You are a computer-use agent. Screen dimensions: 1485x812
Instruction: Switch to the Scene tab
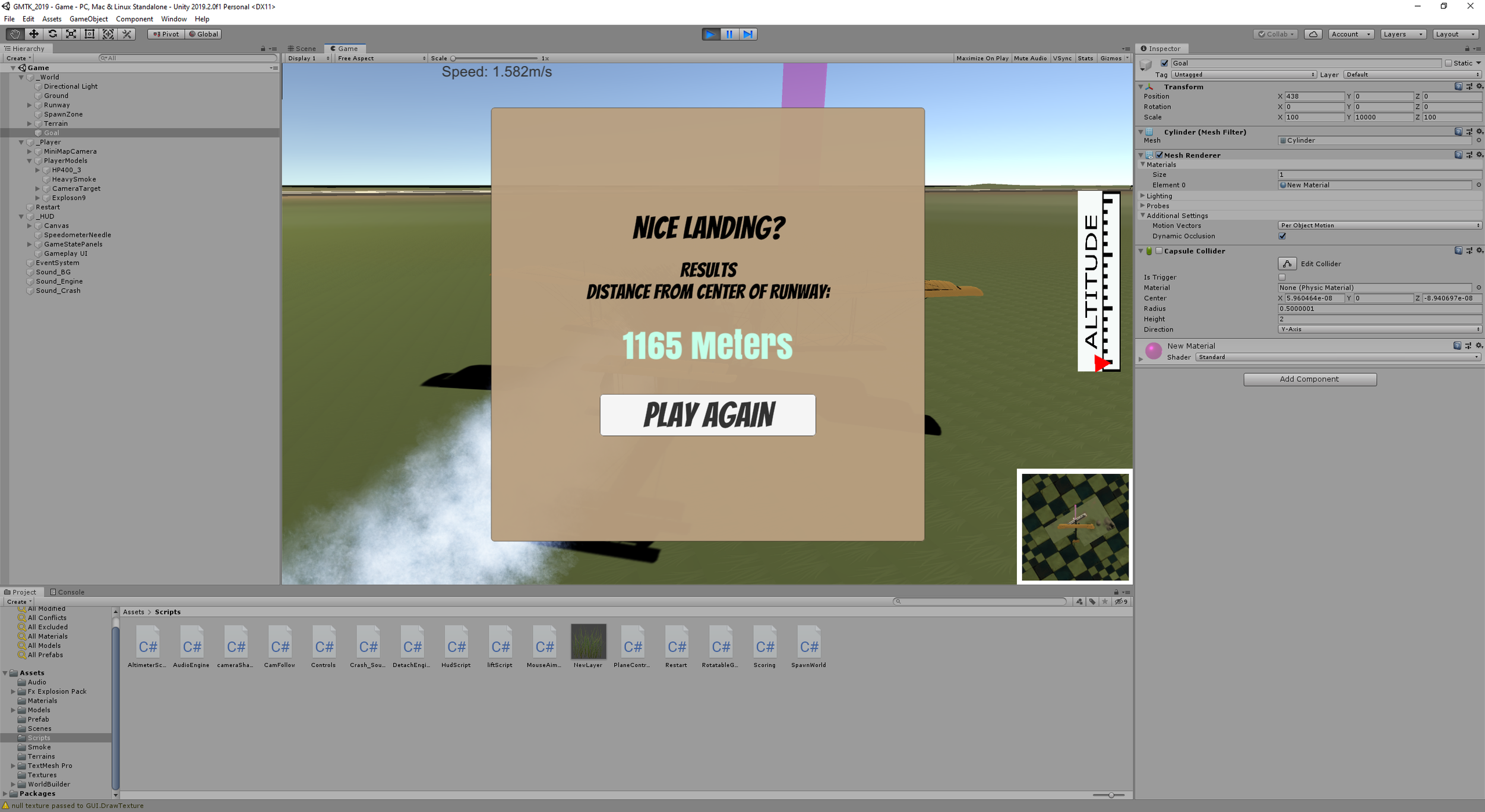302,49
